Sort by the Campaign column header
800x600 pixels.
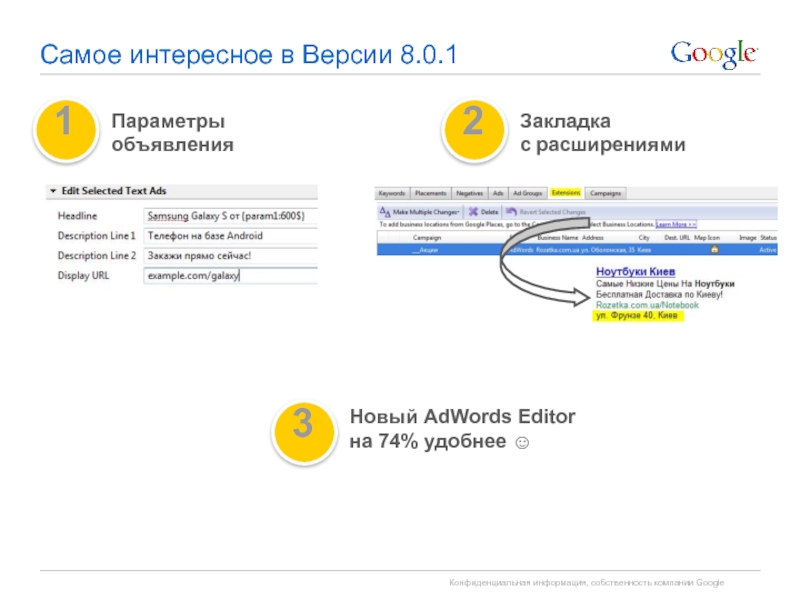click(x=427, y=238)
